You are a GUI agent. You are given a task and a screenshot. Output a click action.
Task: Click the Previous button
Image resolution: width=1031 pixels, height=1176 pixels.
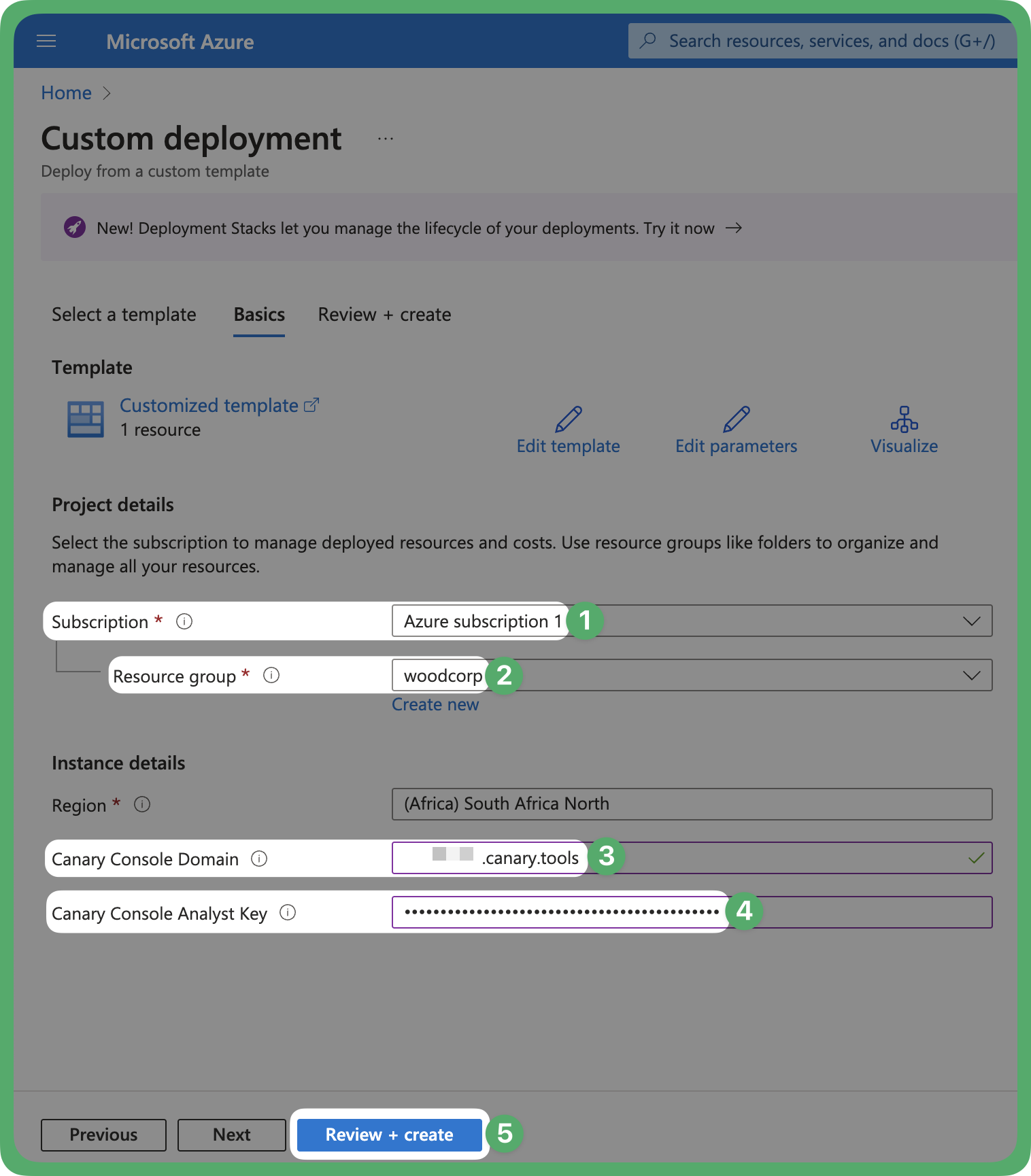[103, 1135]
